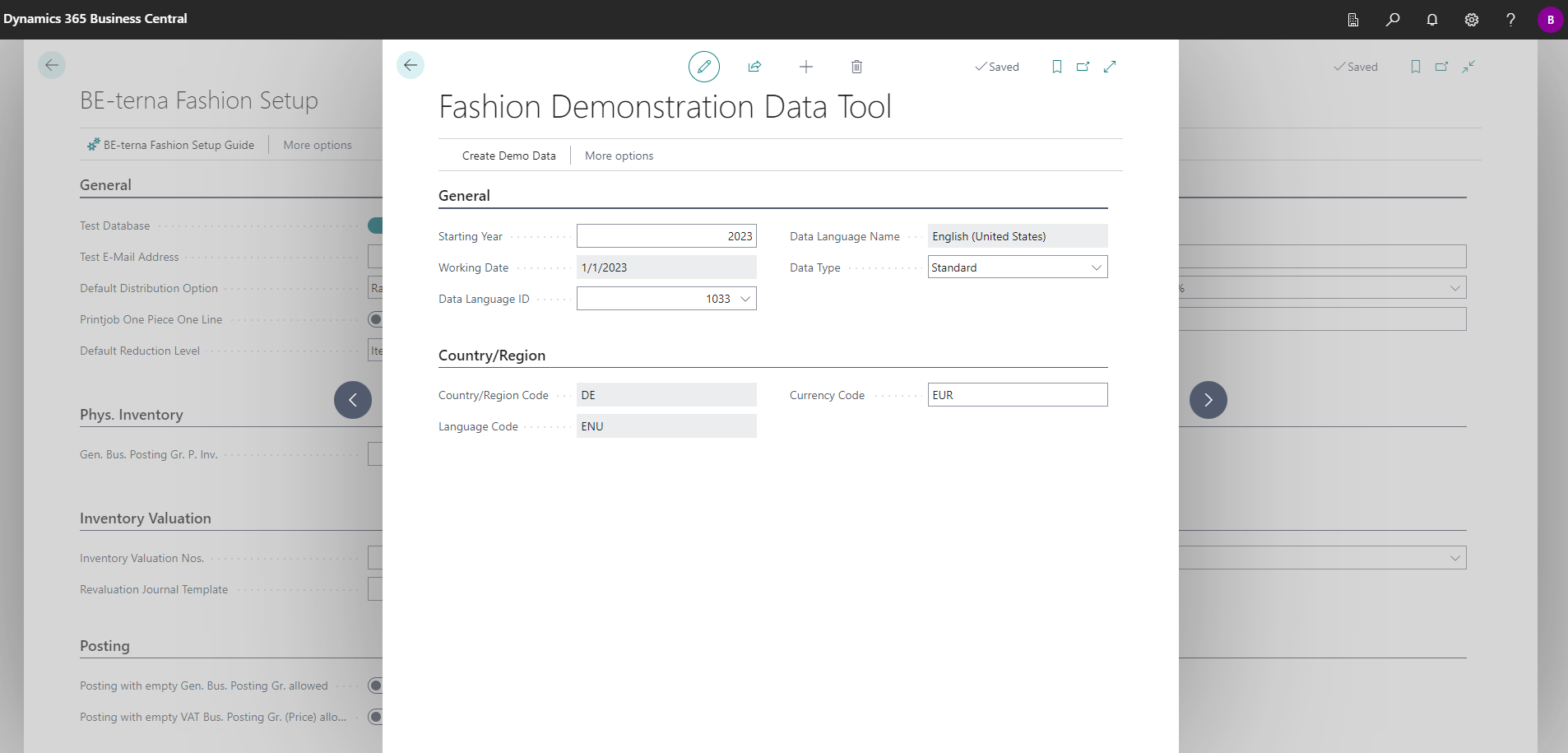This screenshot has height=753, width=1568.
Task: Open More options in the dialog
Action: (619, 156)
